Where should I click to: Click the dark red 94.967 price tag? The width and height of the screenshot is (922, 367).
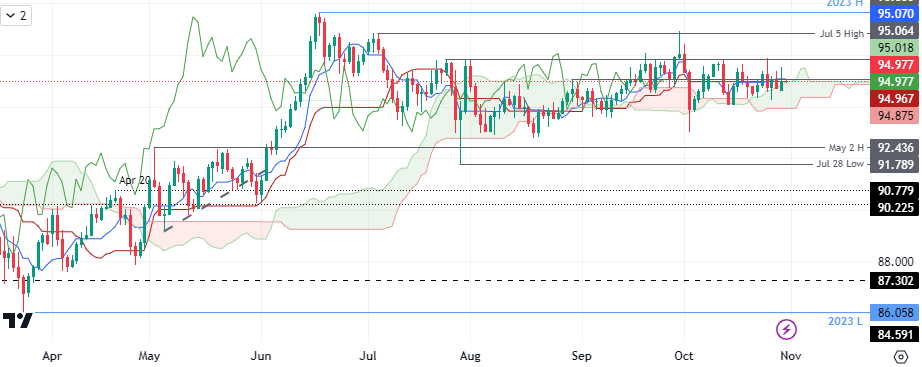(x=894, y=99)
